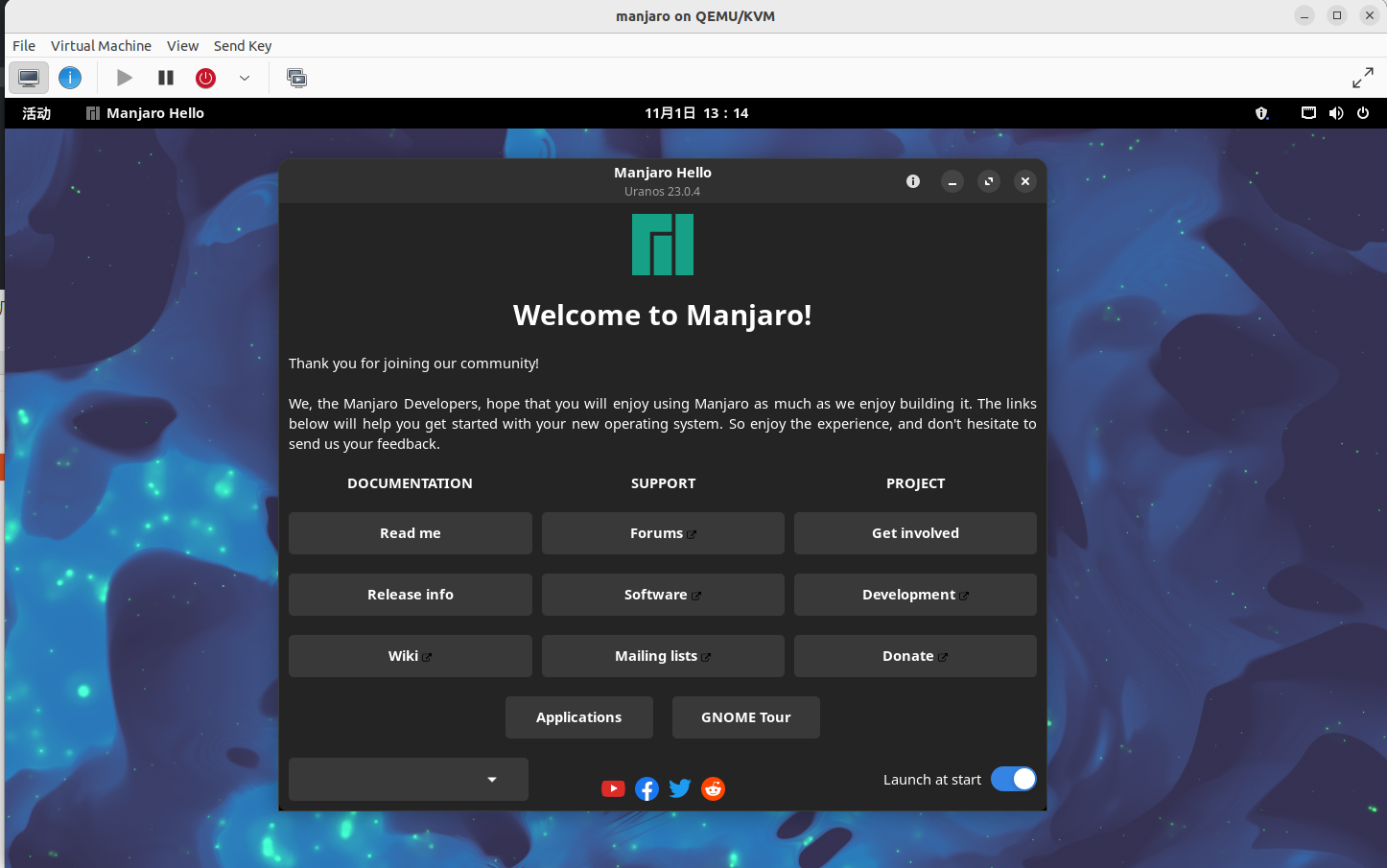Viewport: 1387px width, 868px height.
Task: Minimize the Manjaro Hello window
Action: 952,181
